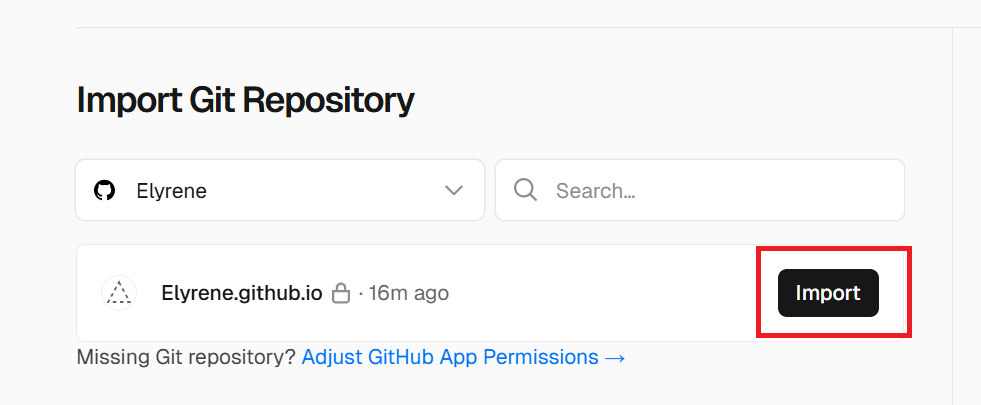Image resolution: width=981 pixels, height=405 pixels.
Task: Select the Elyrene.github.io repository name
Action: click(x=241, y=293)
